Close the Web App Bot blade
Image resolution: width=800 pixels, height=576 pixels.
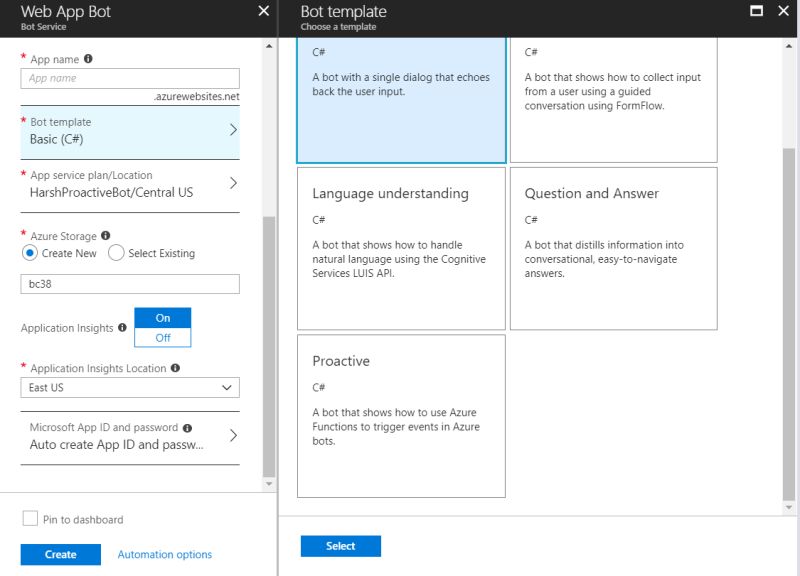click(264, 11)
